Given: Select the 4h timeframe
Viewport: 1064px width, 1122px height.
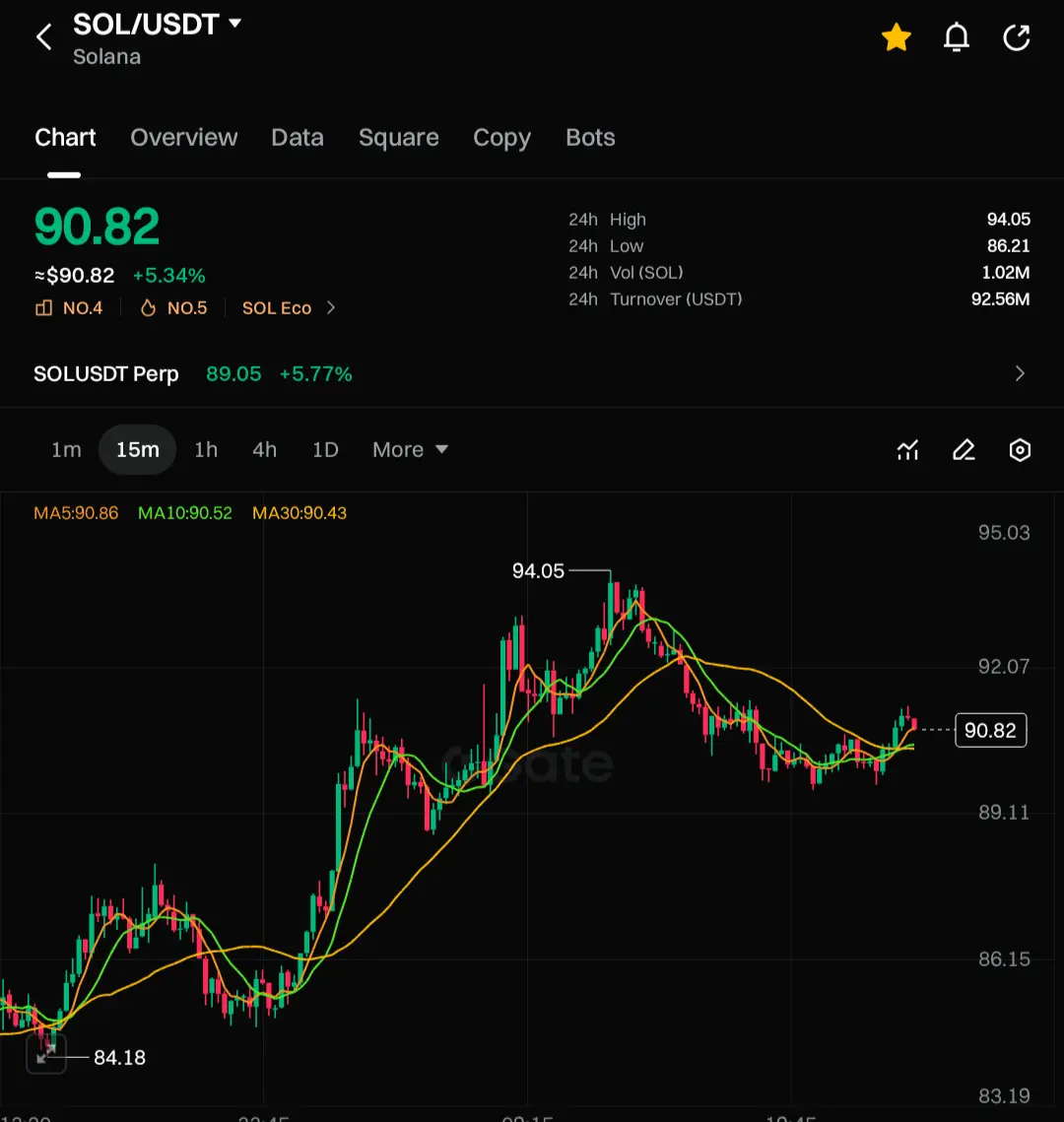Looking at the screenshot, I should coord(264,450).
